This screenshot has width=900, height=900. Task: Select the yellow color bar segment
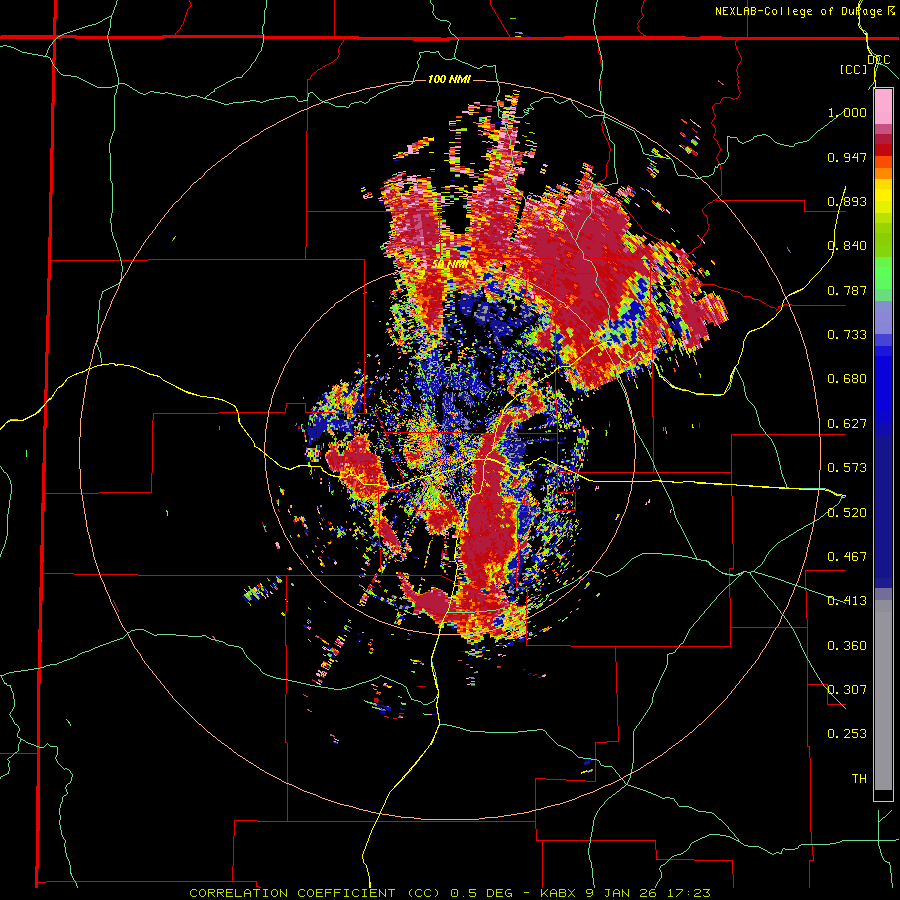coord(883,195)
